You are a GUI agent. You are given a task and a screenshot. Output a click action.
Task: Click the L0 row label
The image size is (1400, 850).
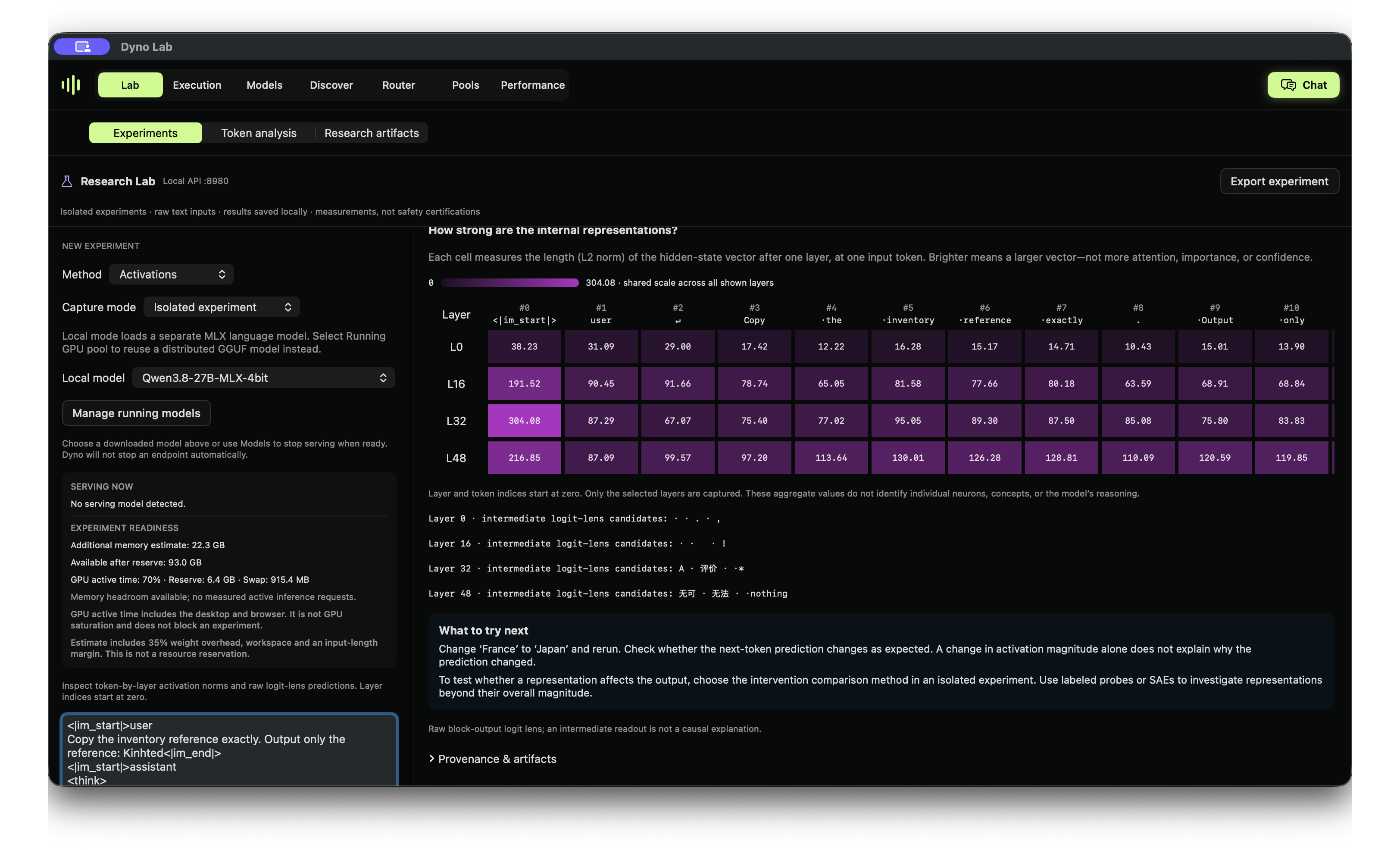coord(456,347)
